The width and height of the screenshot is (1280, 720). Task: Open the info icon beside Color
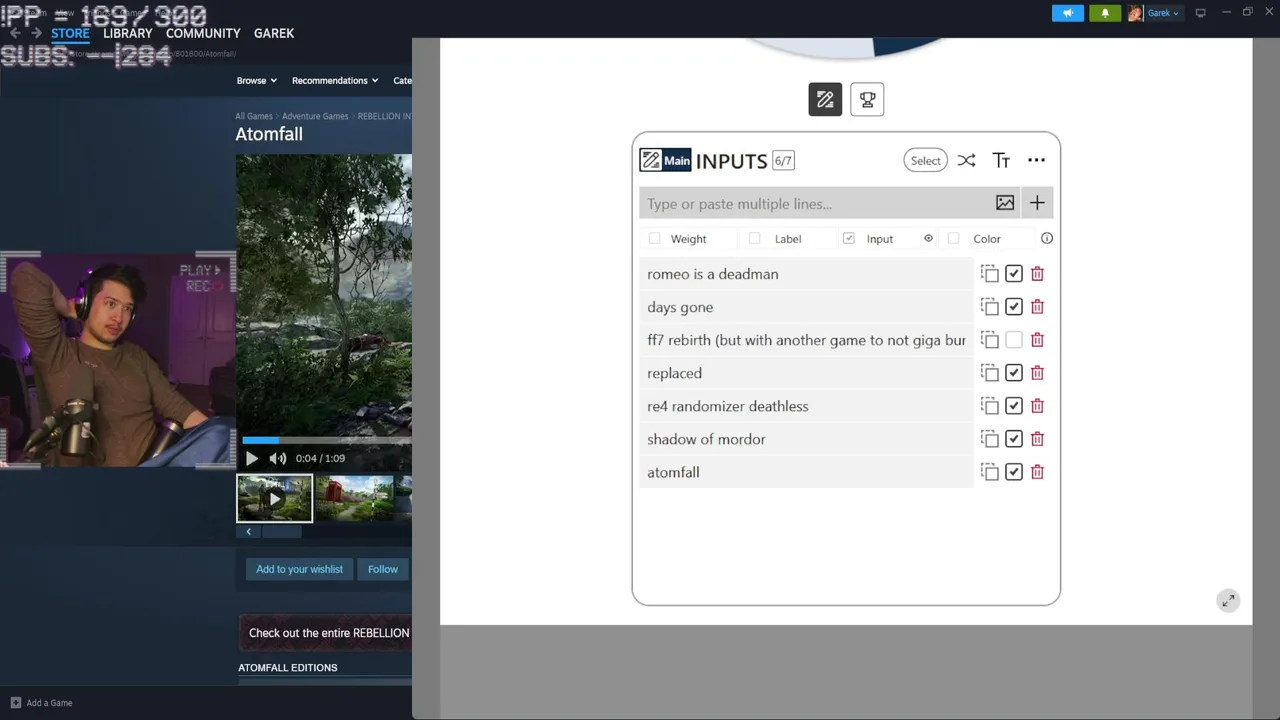pos(1047,238)
